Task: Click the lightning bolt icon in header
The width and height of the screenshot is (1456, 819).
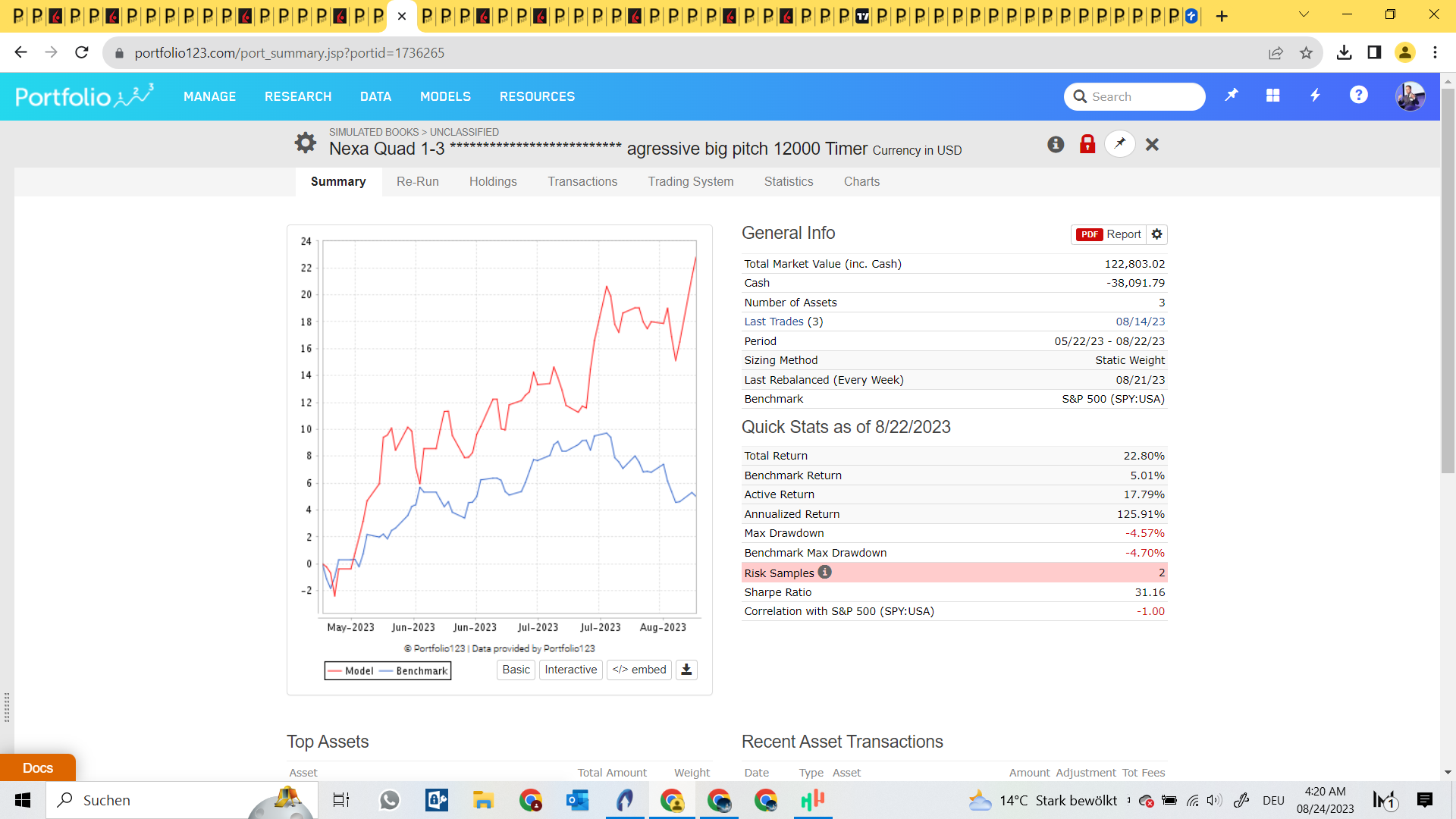Action: click(x=1316, y=96)
